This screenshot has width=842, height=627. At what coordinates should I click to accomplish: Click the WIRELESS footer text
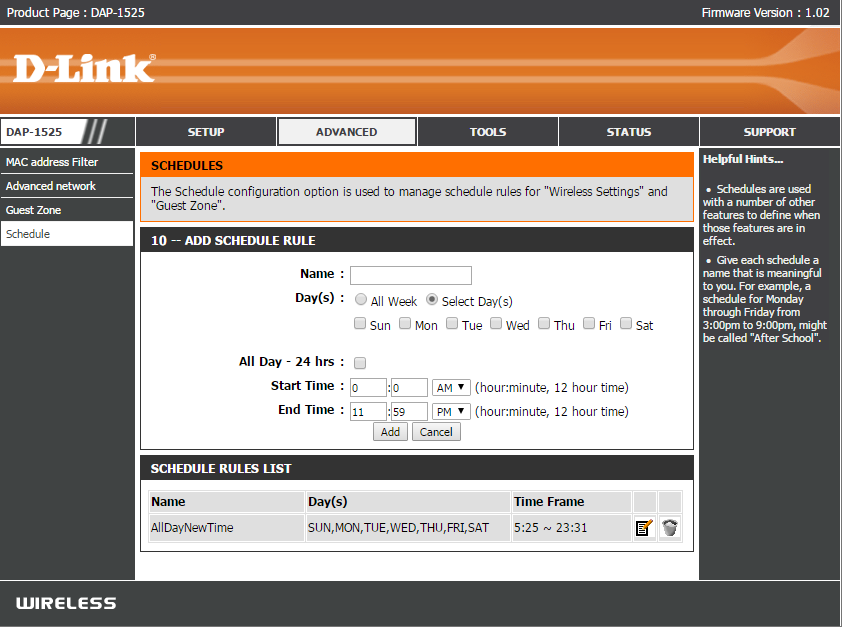66,603
